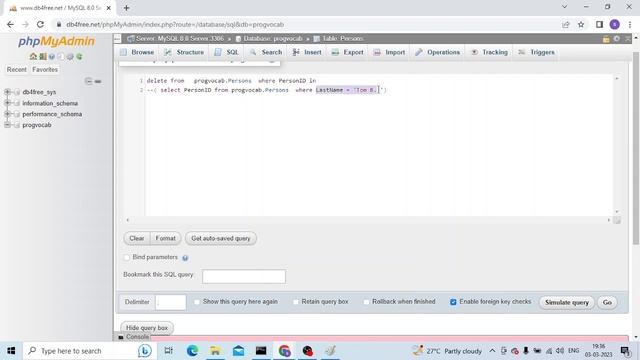The width and height of the screenshot is (640, 360).
Task: Click the log out icon beside Home
Action: click(x=42, y=56)
